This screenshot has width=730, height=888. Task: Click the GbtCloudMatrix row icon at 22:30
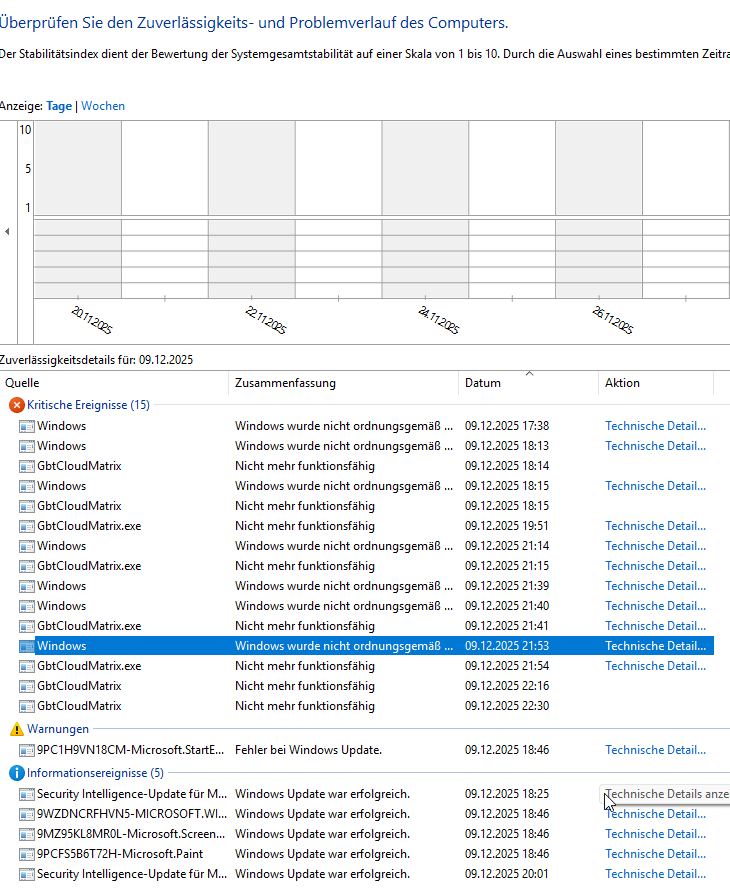pos(27,706)
